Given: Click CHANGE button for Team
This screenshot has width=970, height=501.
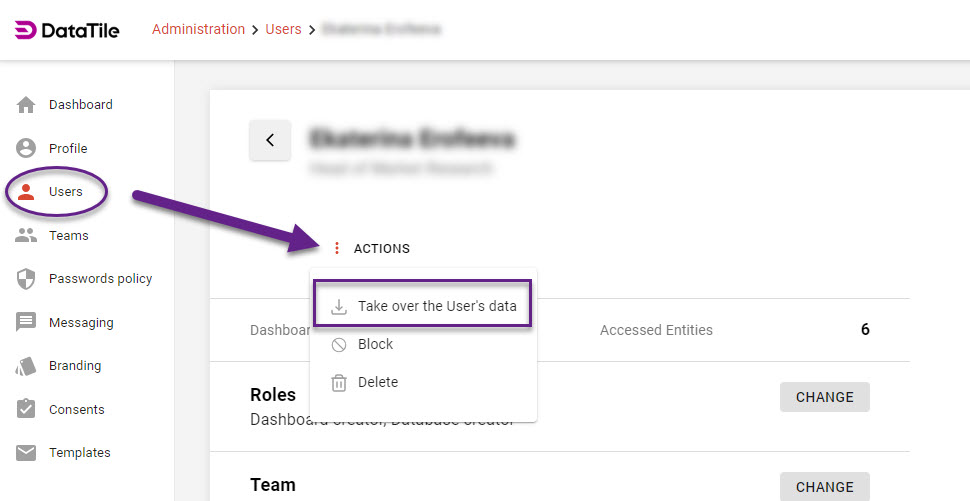Looking at the screenshot, I should pos(824,487).
